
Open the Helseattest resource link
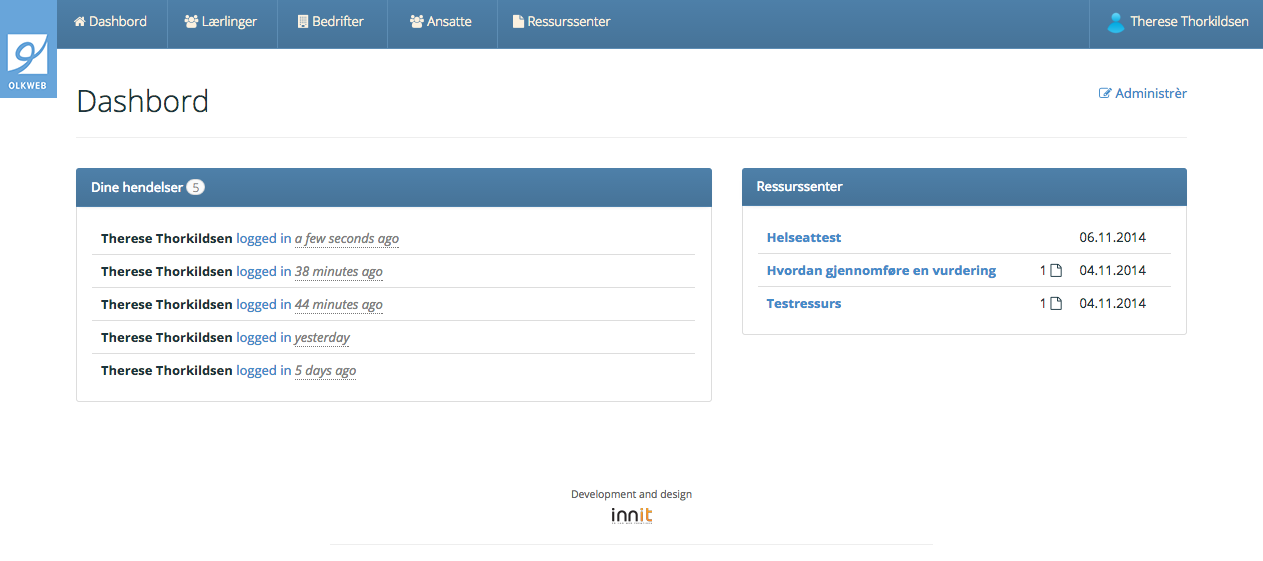(x=804, y=238)
